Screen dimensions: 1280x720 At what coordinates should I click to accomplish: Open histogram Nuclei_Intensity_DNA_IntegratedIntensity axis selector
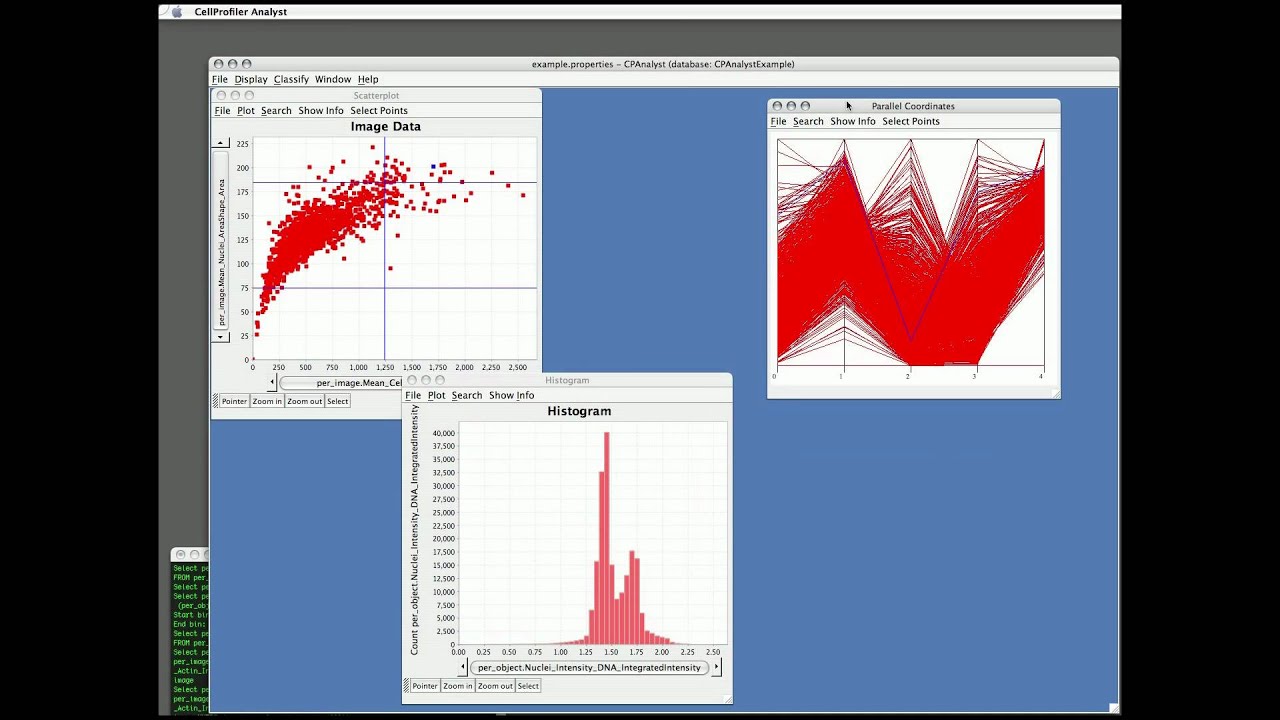589,667
